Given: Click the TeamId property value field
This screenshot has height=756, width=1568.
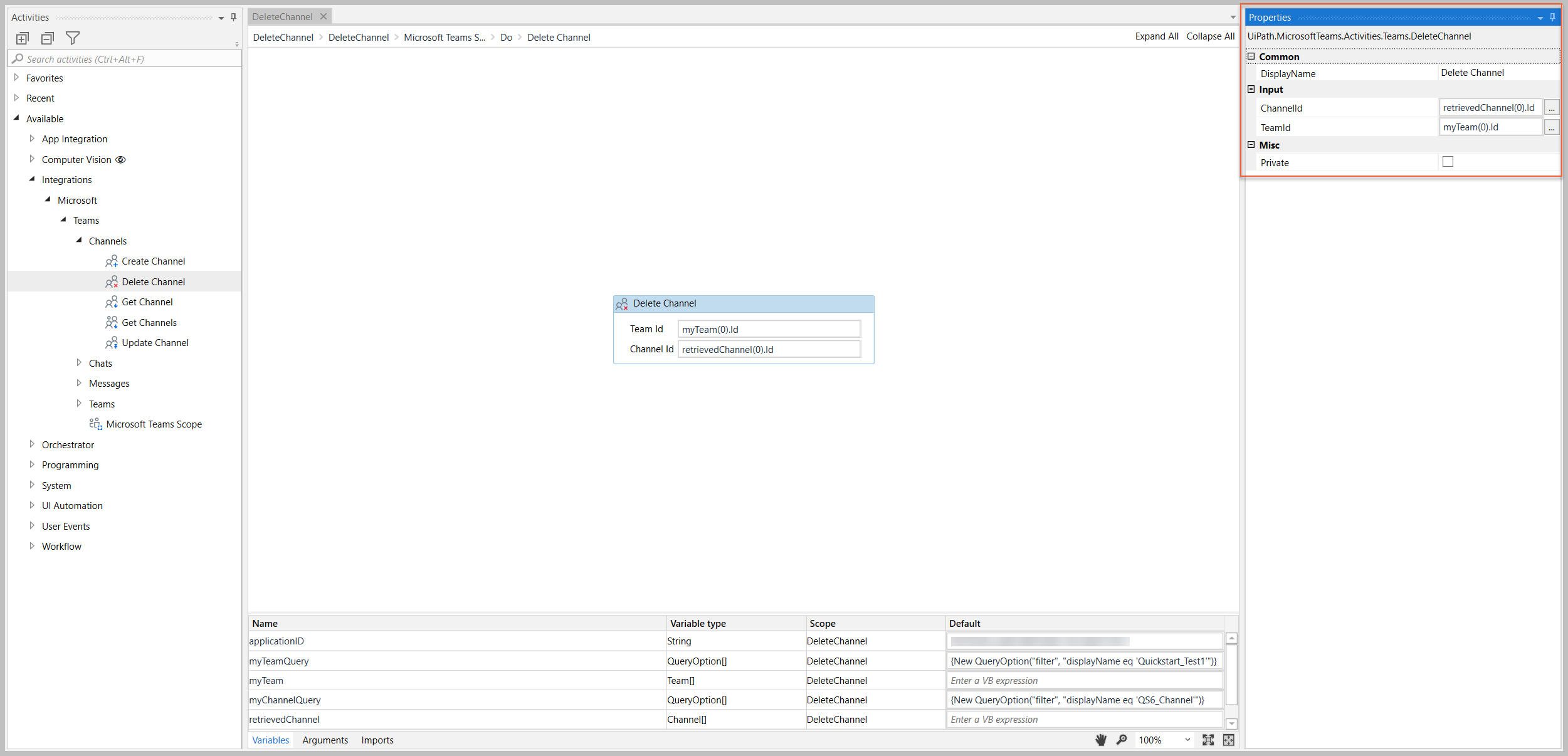Looking at the screenshot, I should (1491, 127).
